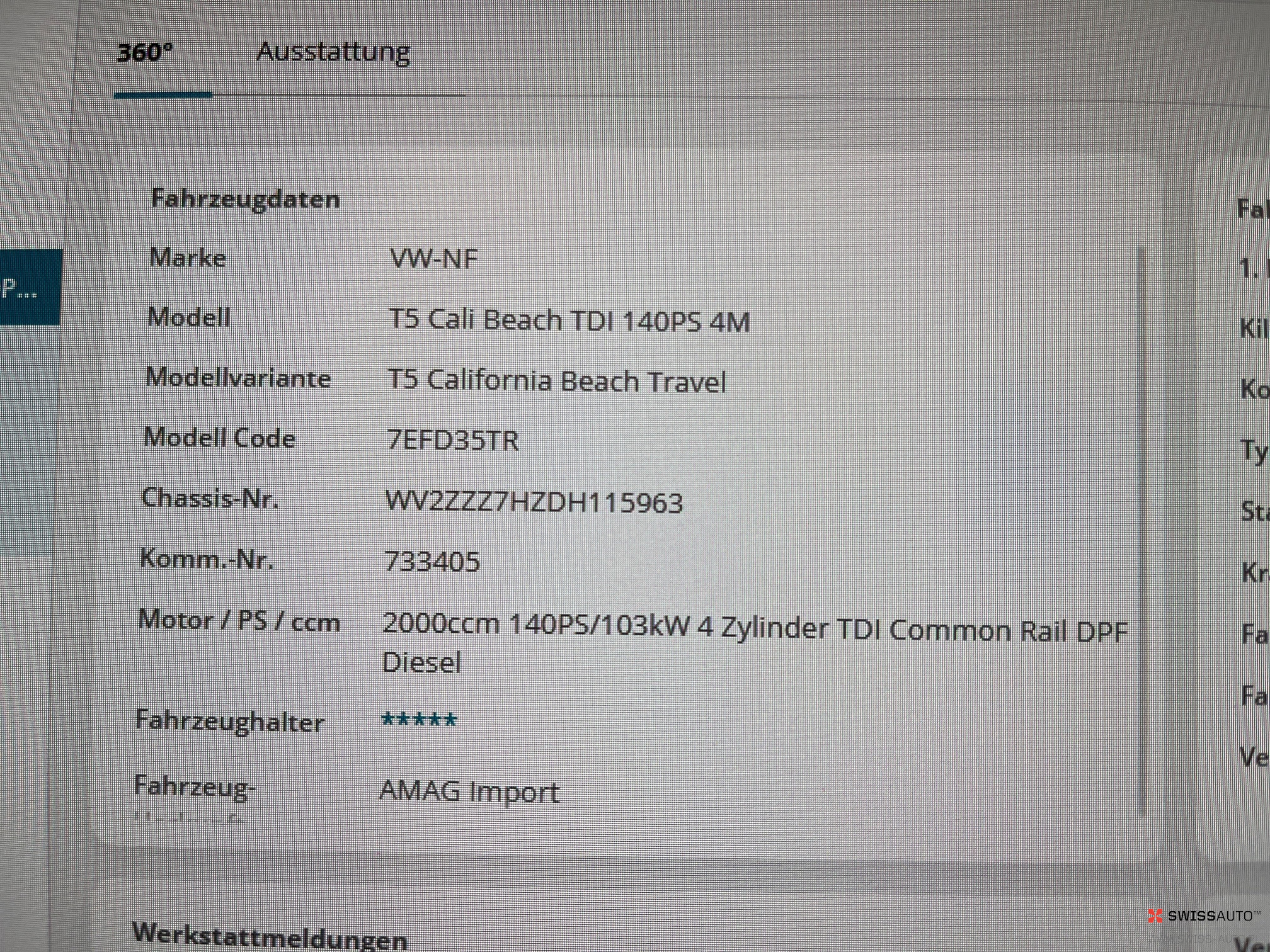Select chassis number "WV2ZZZ7HZDH115963"
Screen dimensions: 1270x952
[x=534, y=502]
